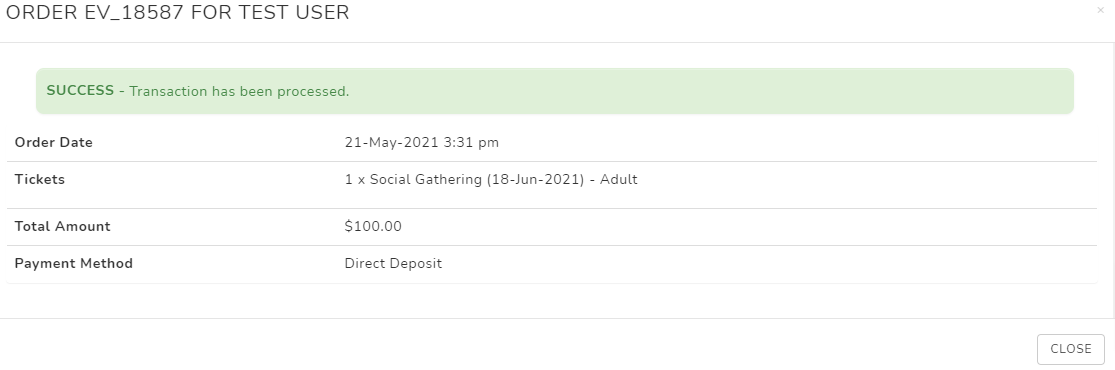Select the Direct Deposit value
The height and width of the screenshot is (370, 1115).
pos(393,263)
